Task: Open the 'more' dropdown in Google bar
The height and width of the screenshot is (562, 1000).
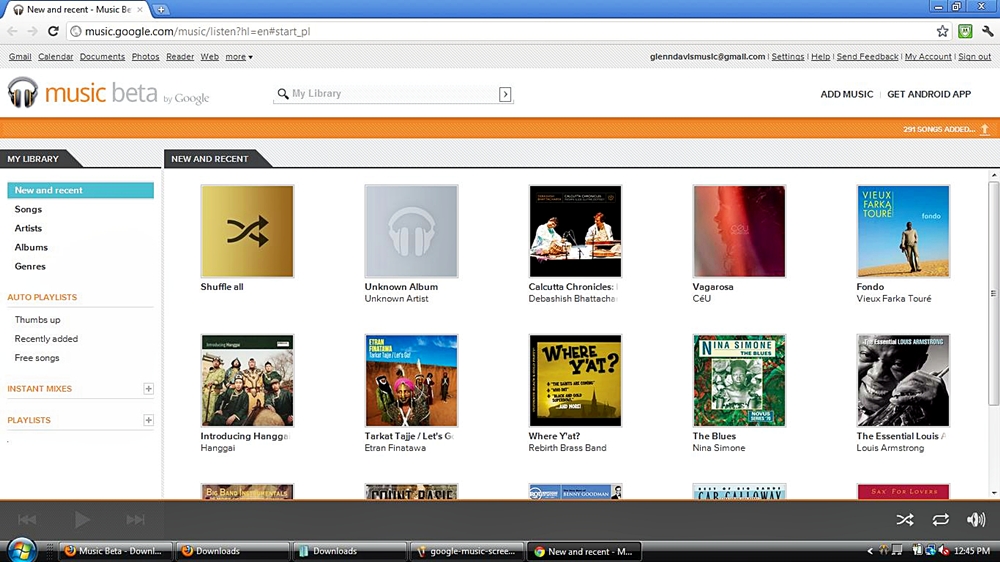Action: click(x=239, y=57)
